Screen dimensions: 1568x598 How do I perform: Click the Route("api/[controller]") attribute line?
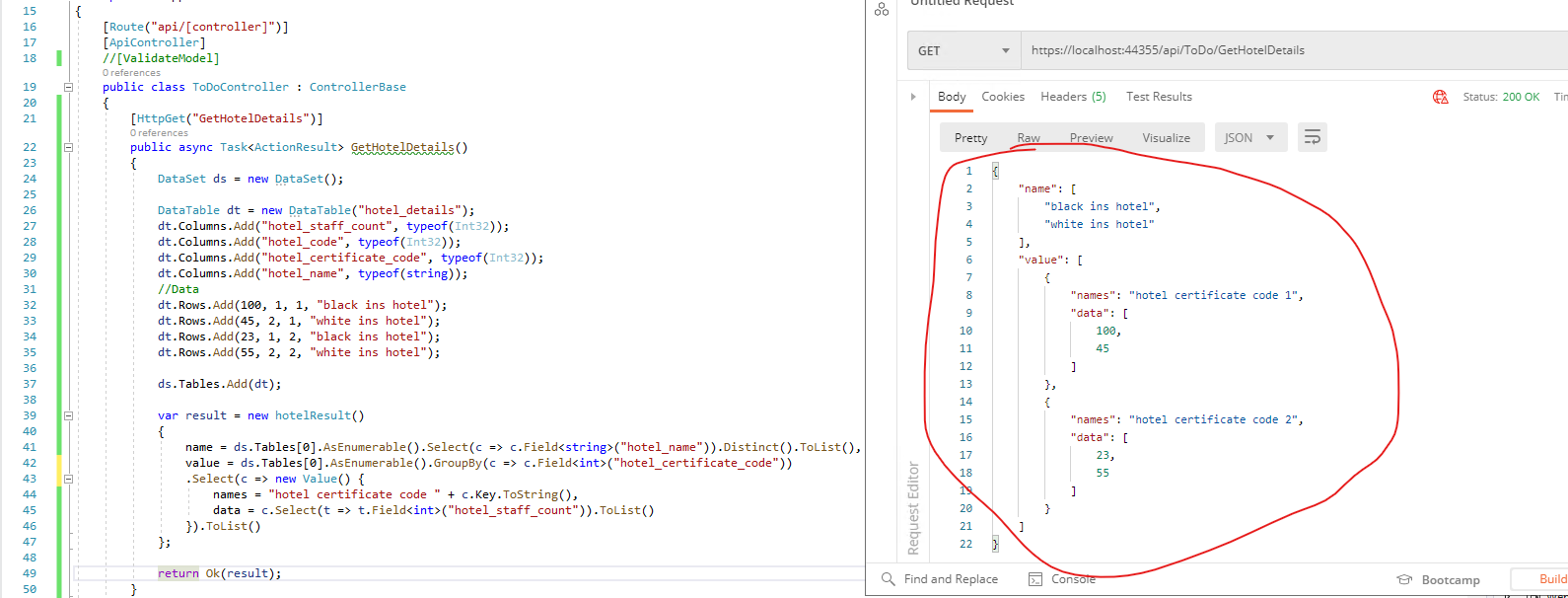pos(195,27)
